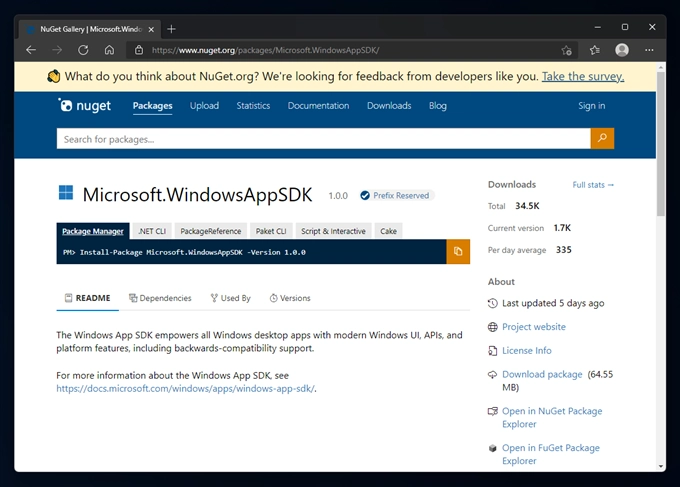Screen dimensions: 680x487
Task: Click the orange search magnifier button
Action: (602, 138)
